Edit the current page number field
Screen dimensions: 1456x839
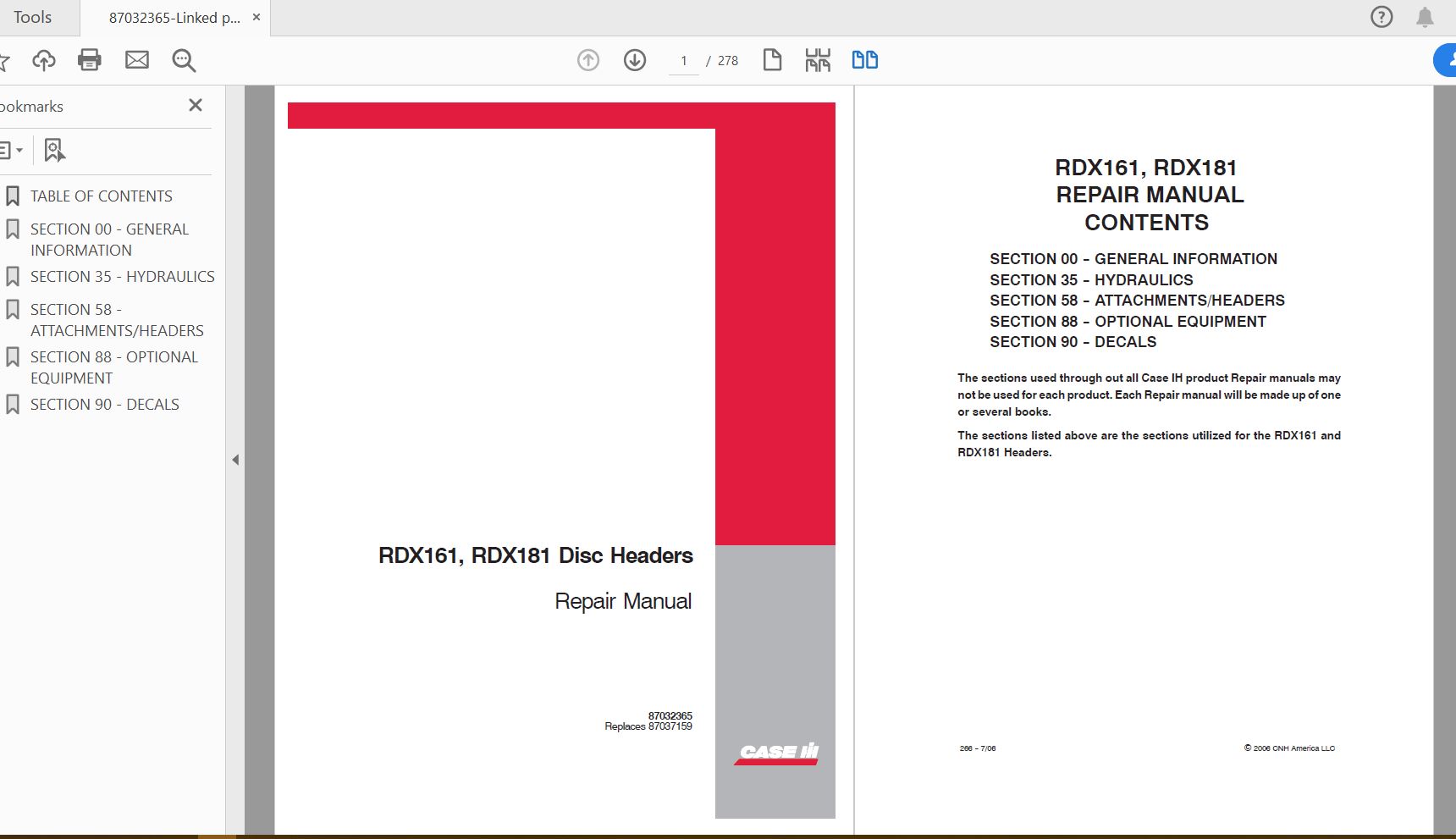pos(684,61)
